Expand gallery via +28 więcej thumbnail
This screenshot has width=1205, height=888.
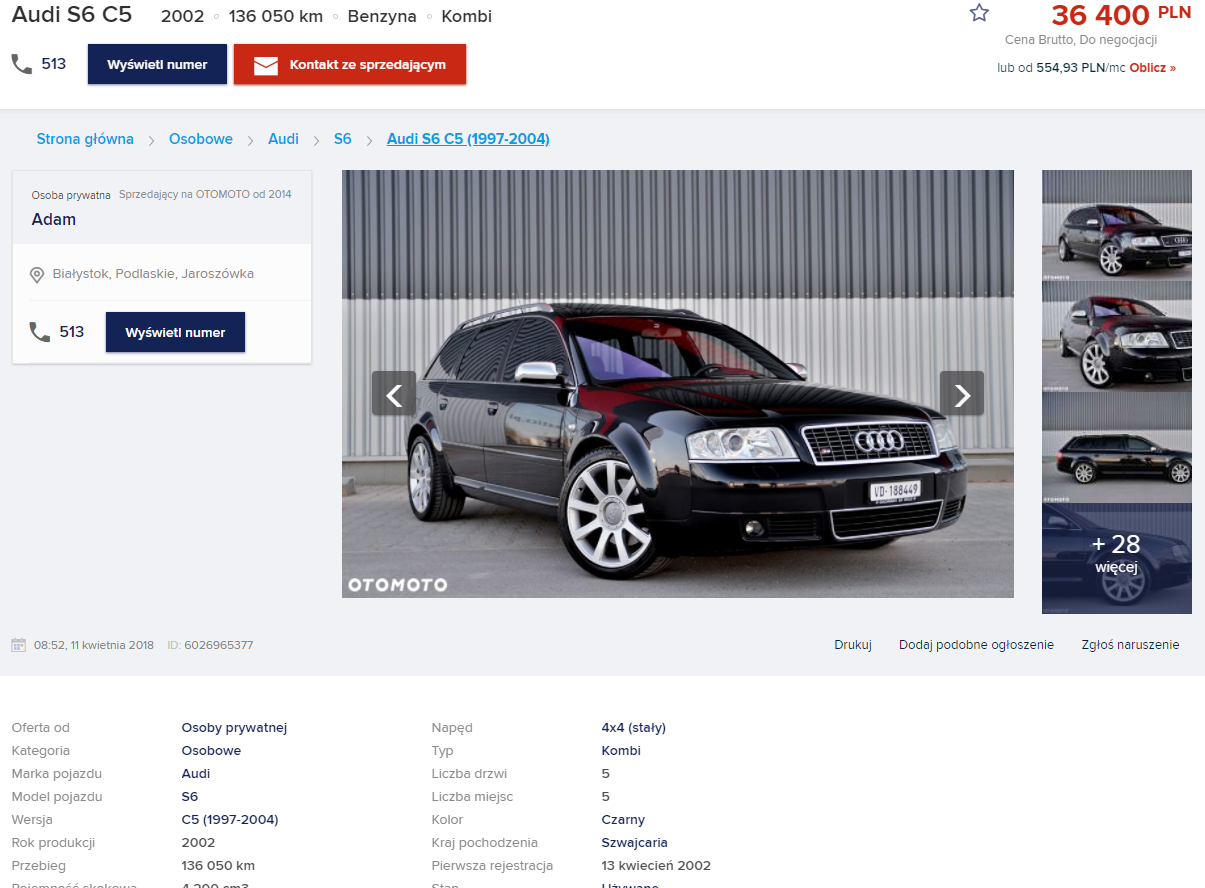[1116, 557]
